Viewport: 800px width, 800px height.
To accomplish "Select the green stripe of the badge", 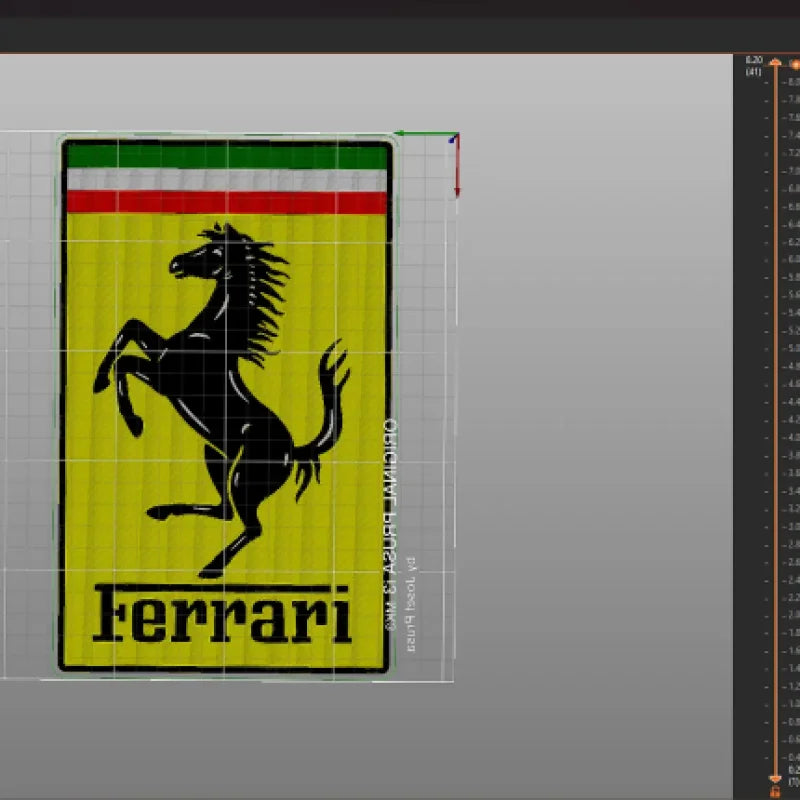I will point(226,156).
